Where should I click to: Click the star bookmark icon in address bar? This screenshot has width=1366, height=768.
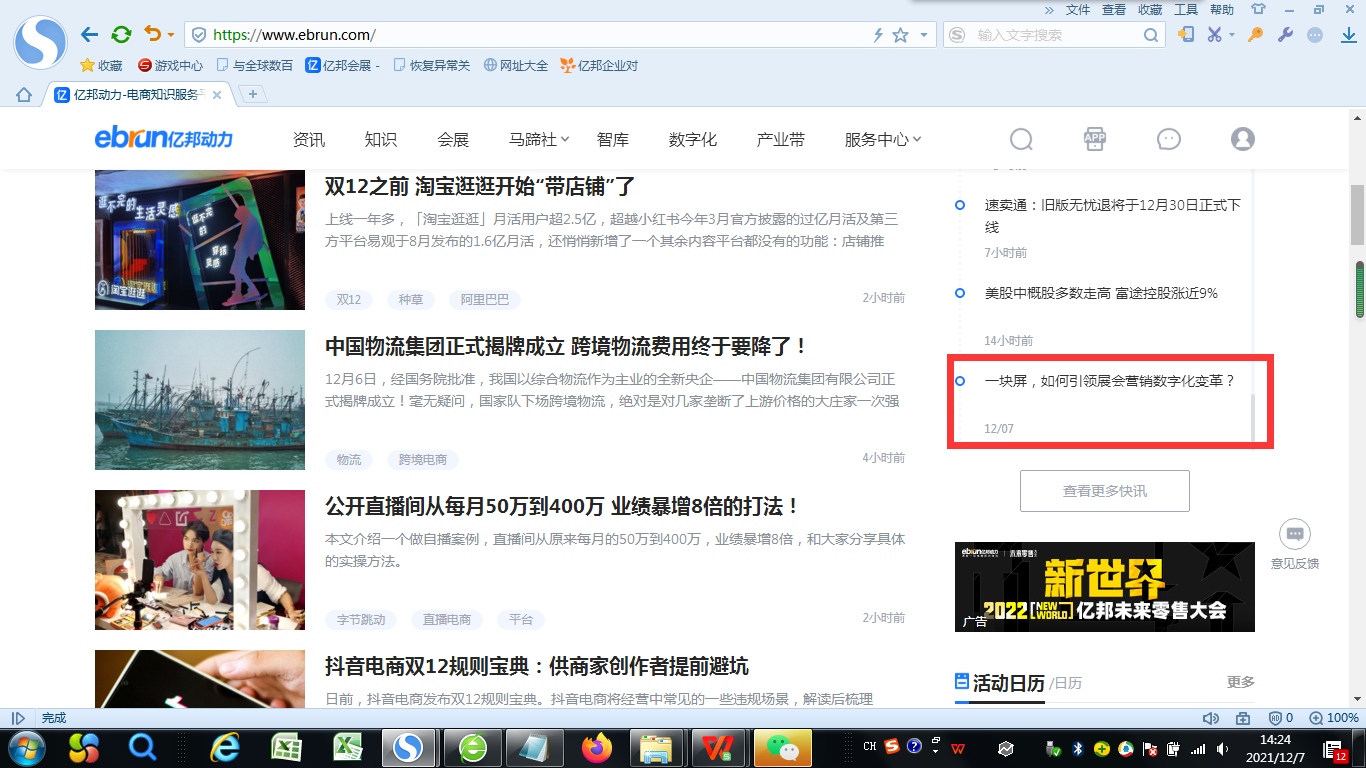point(901,35)
